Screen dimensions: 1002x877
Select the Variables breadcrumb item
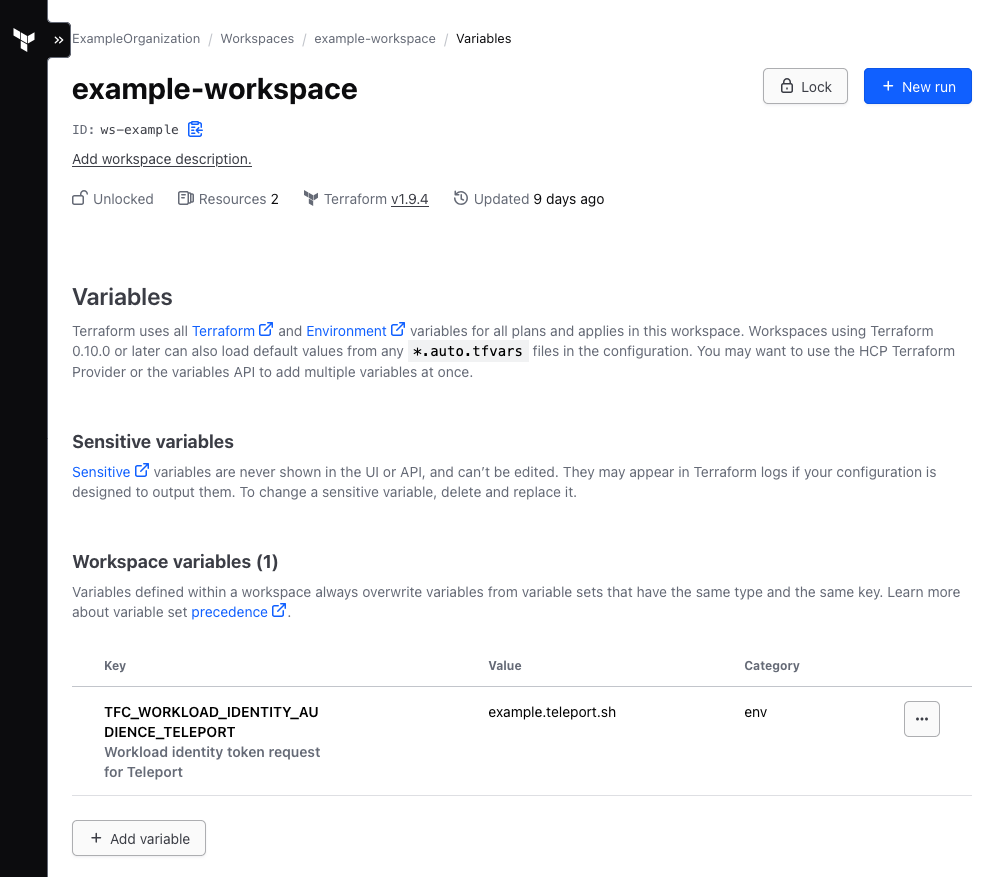(483, 38)
